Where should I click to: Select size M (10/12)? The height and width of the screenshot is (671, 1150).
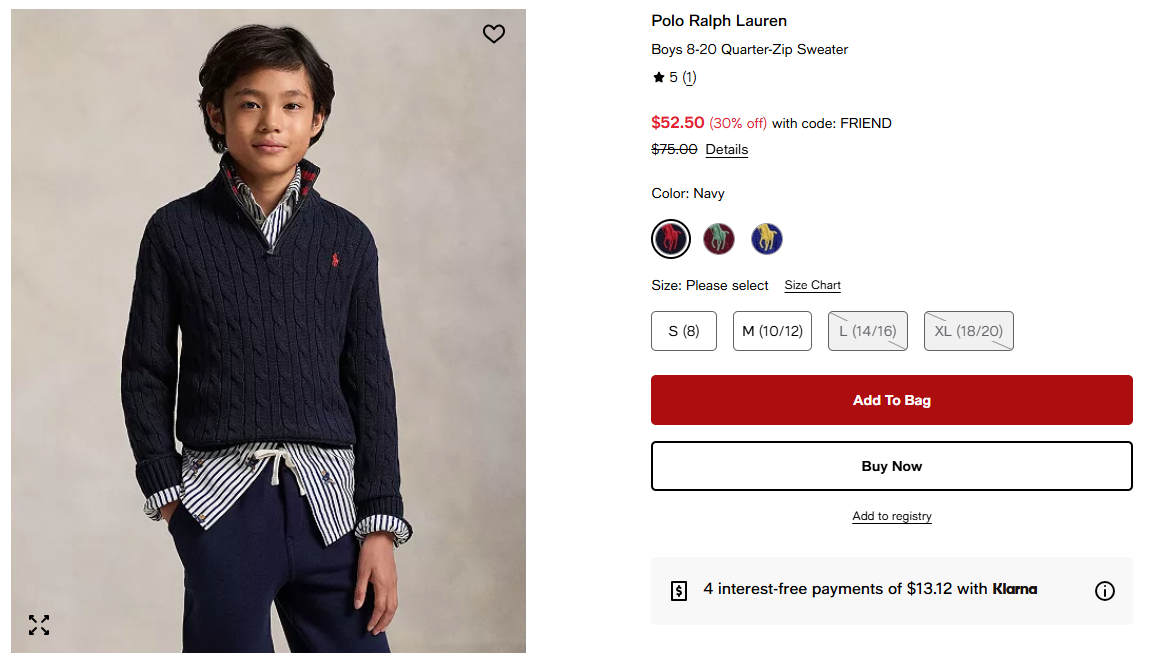coord(772,331)
